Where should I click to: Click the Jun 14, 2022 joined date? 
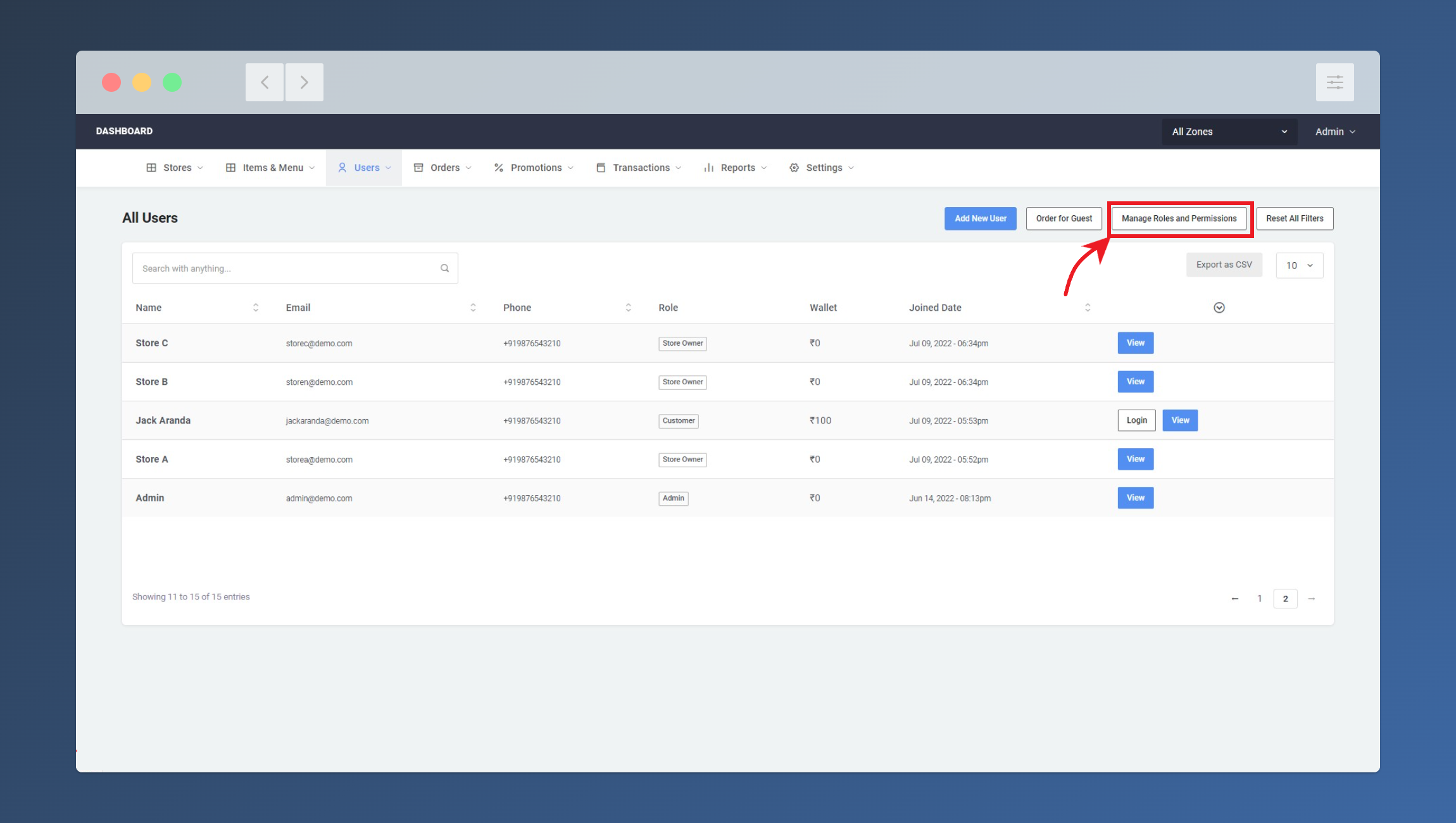tap(950, 498)
